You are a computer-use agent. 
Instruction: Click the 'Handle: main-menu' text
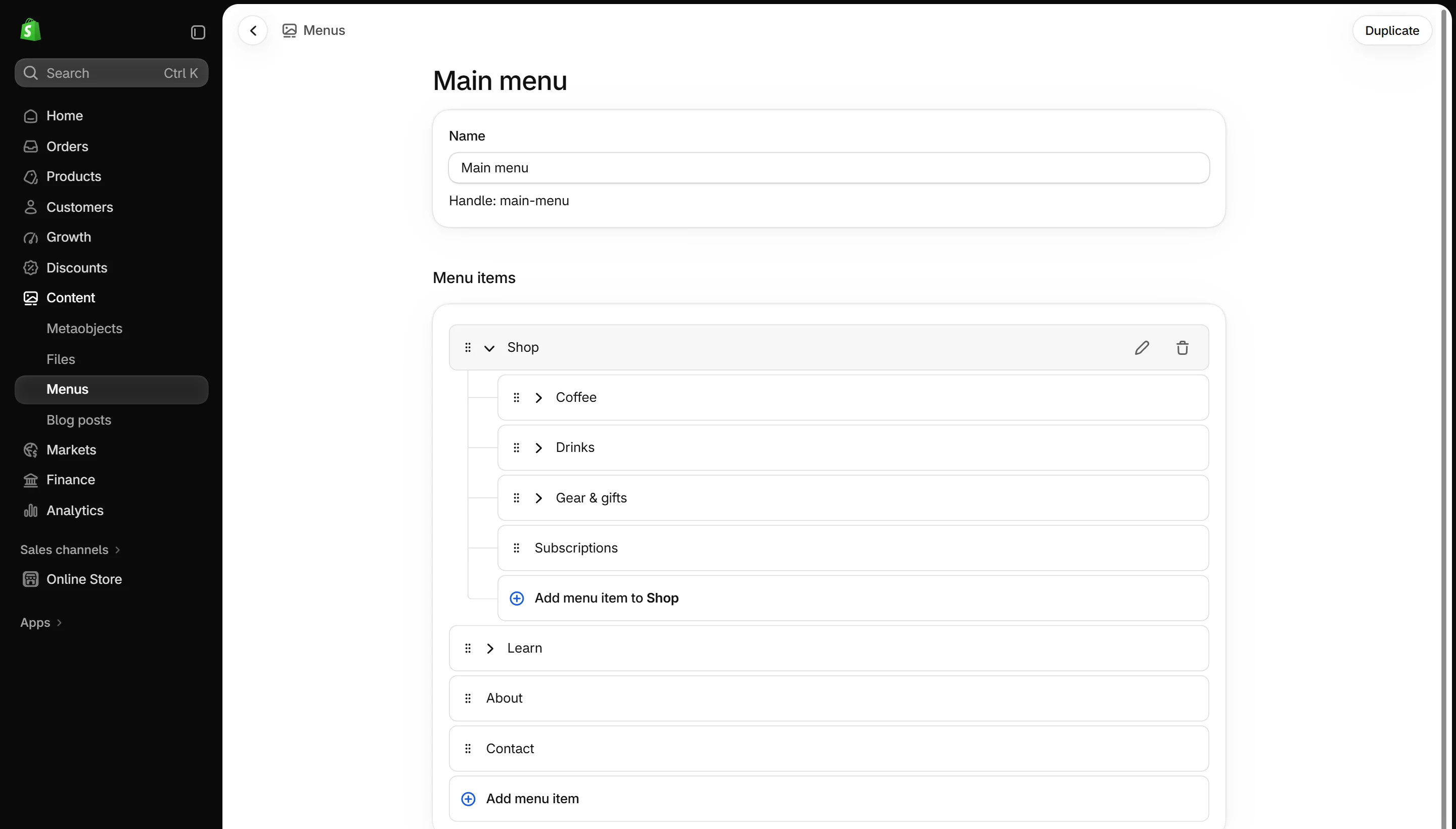click(509, 200)
